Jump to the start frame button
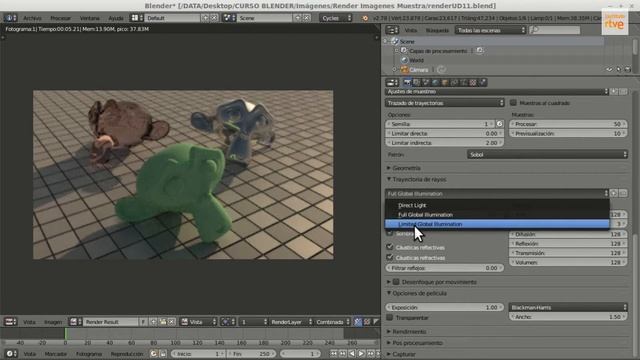Image resolution: width=640 pixels, height=360 pixels. click(x=334, y=353)
